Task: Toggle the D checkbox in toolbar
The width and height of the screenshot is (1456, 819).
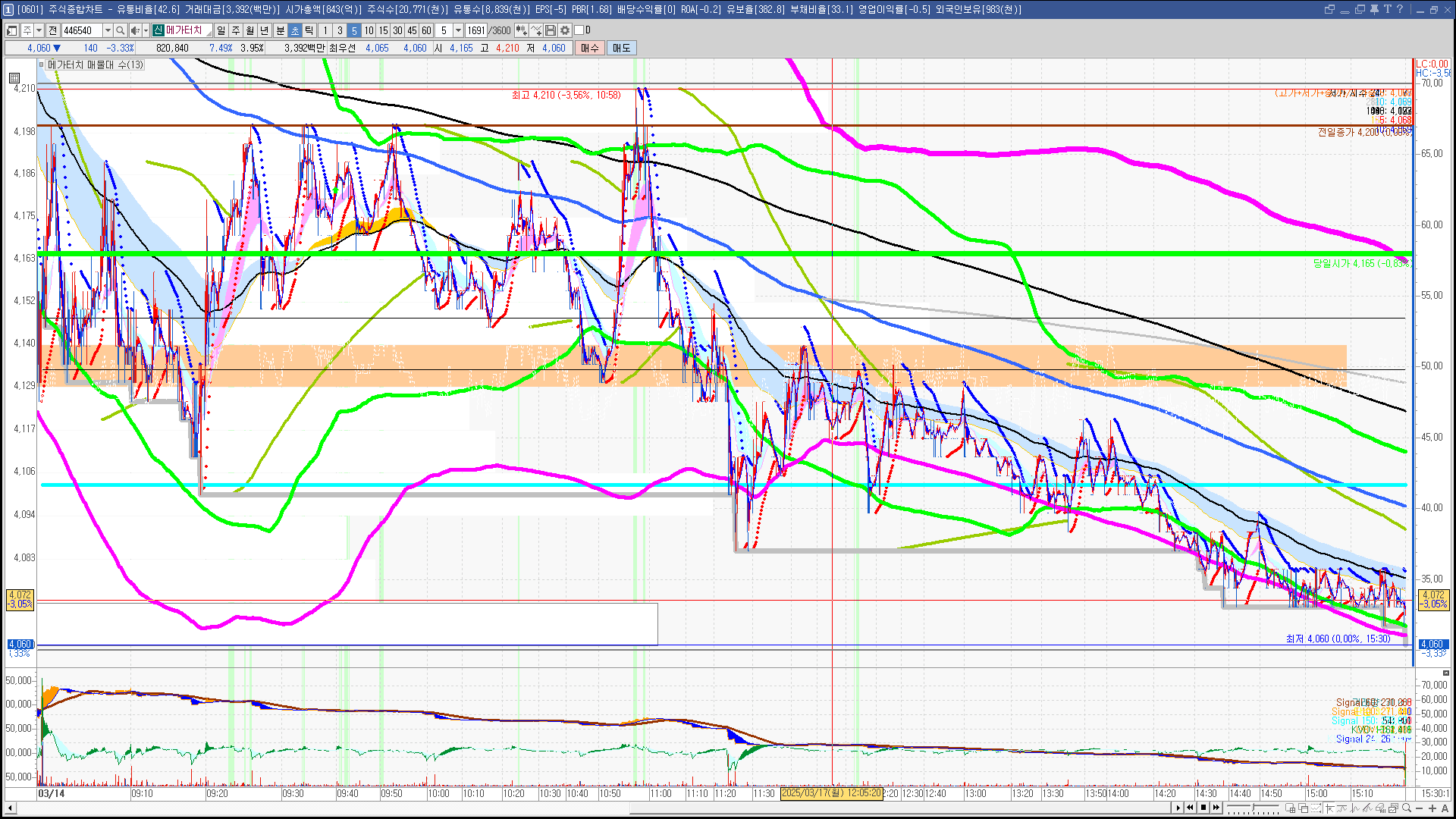Action: tap(579, 30)
